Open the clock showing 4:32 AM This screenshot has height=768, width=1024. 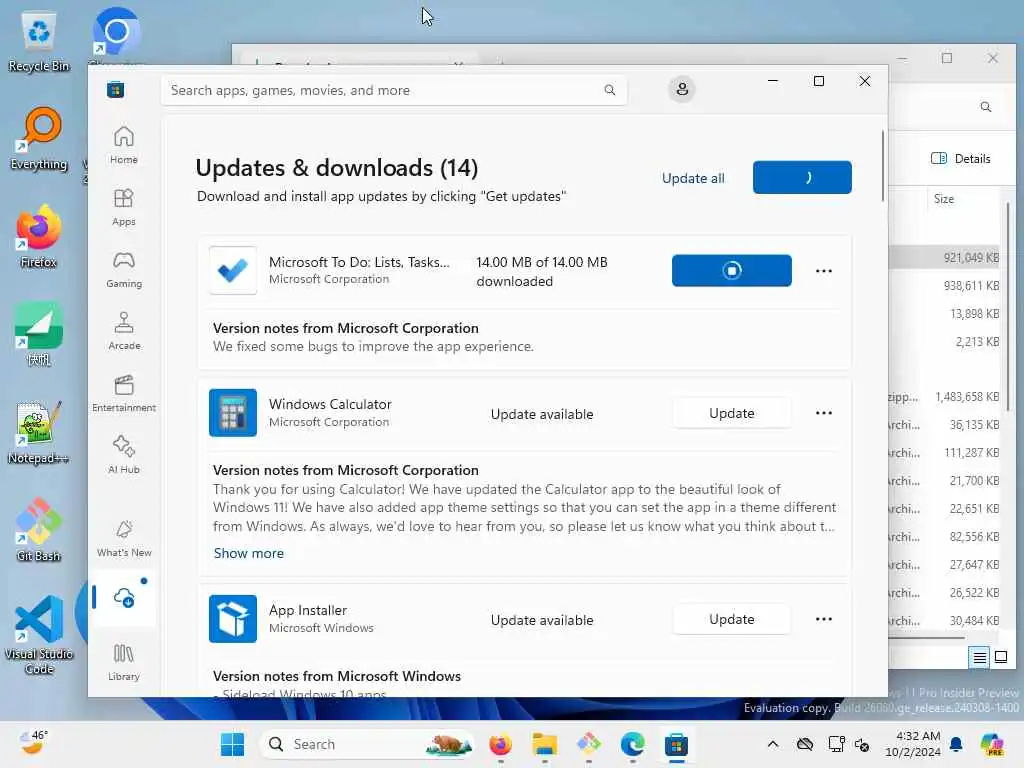click(x=912, y=744)
